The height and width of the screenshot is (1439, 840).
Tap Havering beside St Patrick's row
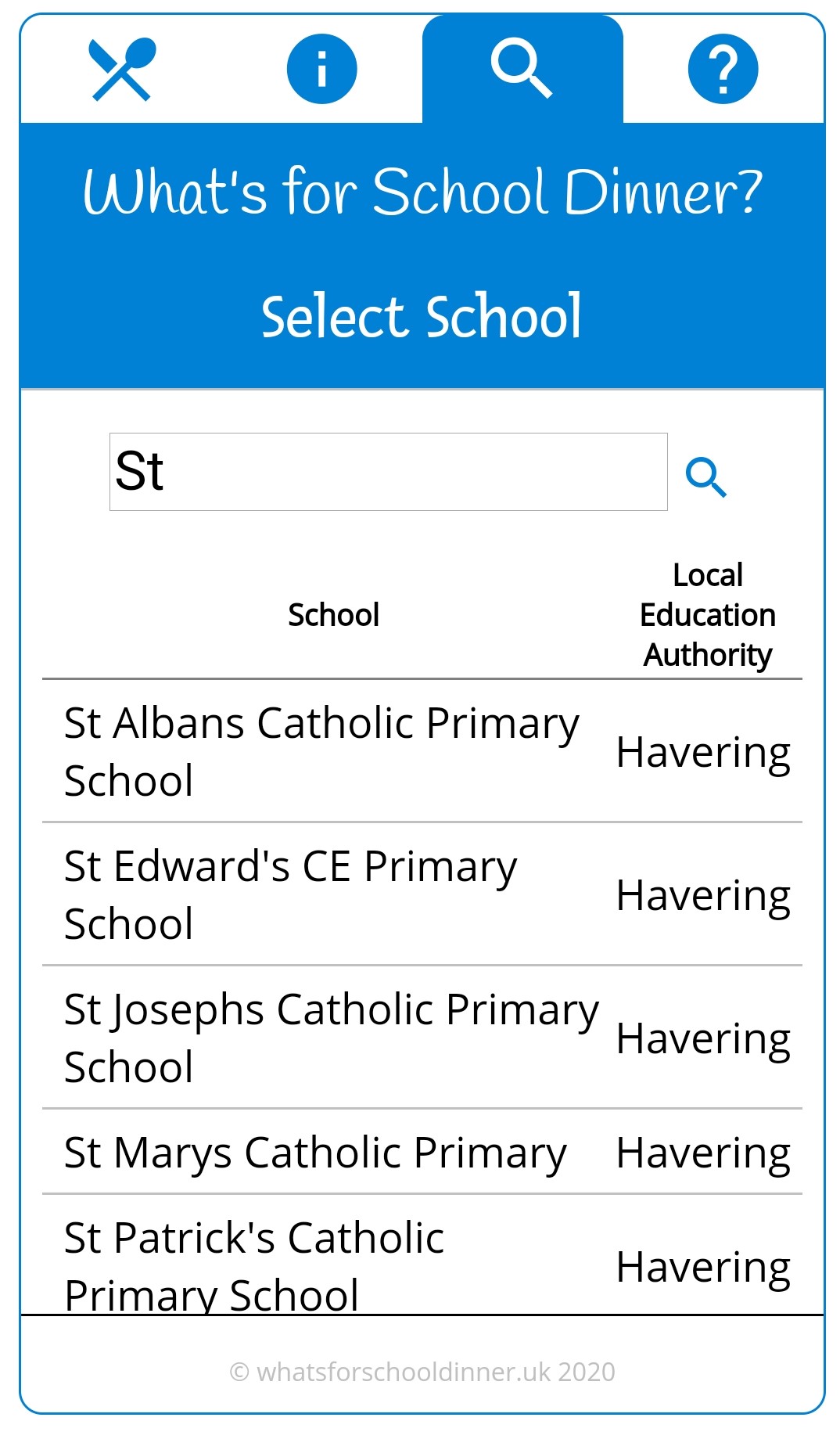click(703, 1268)
